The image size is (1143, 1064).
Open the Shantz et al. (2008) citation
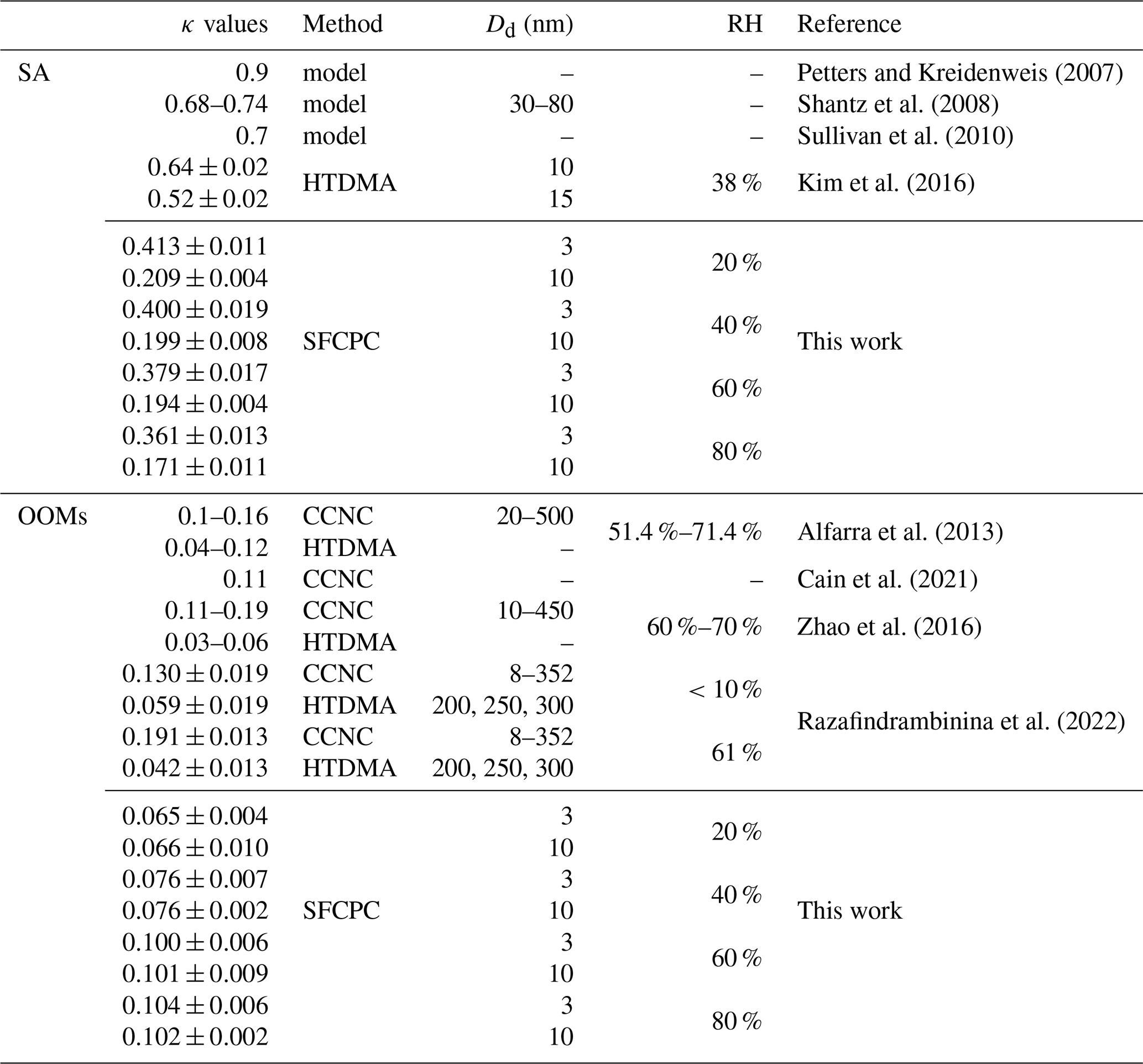click(x=897, y=104)
